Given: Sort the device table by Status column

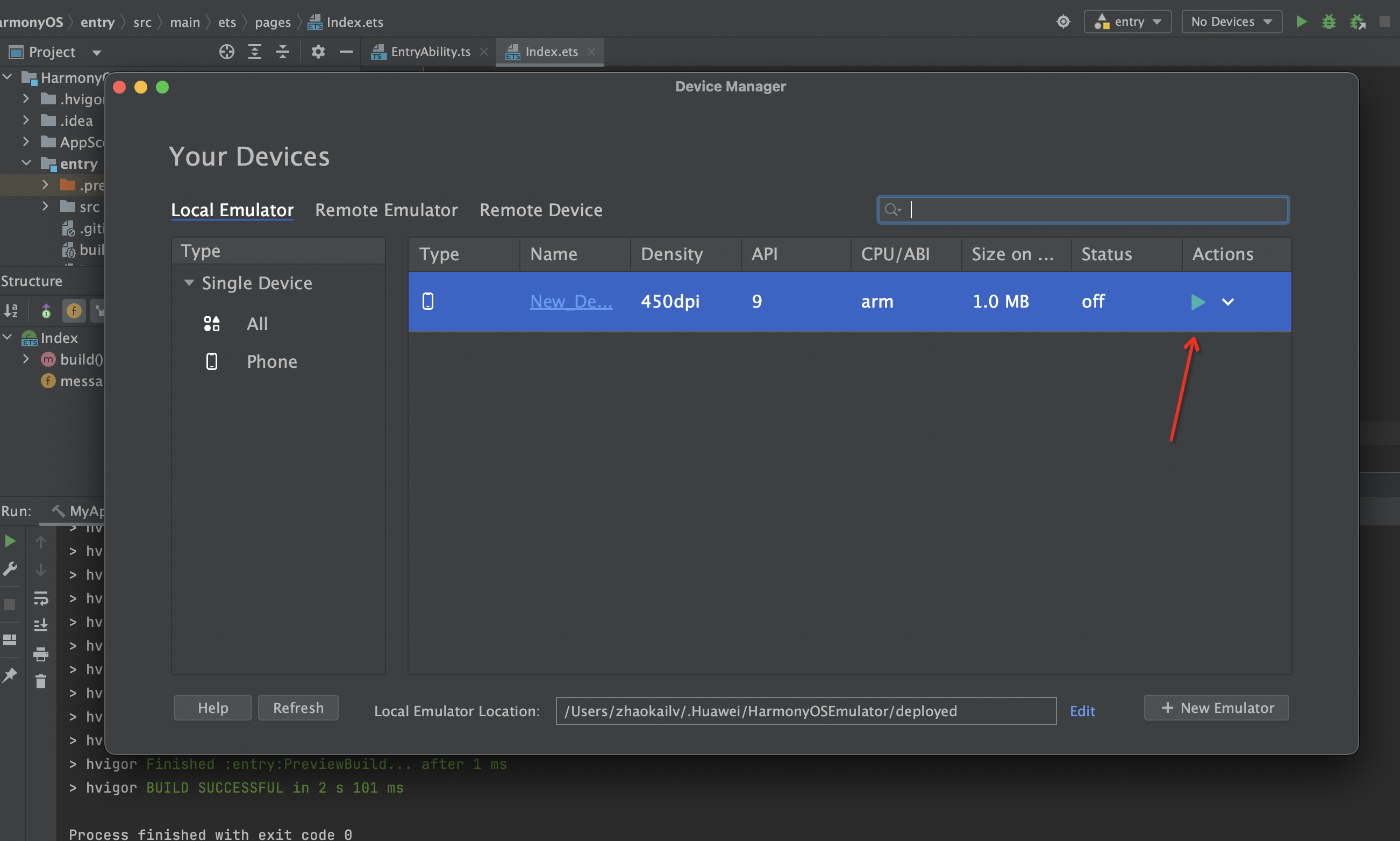Looking at the screenshot, I should pyautogui.click(x=1126, y=254).
